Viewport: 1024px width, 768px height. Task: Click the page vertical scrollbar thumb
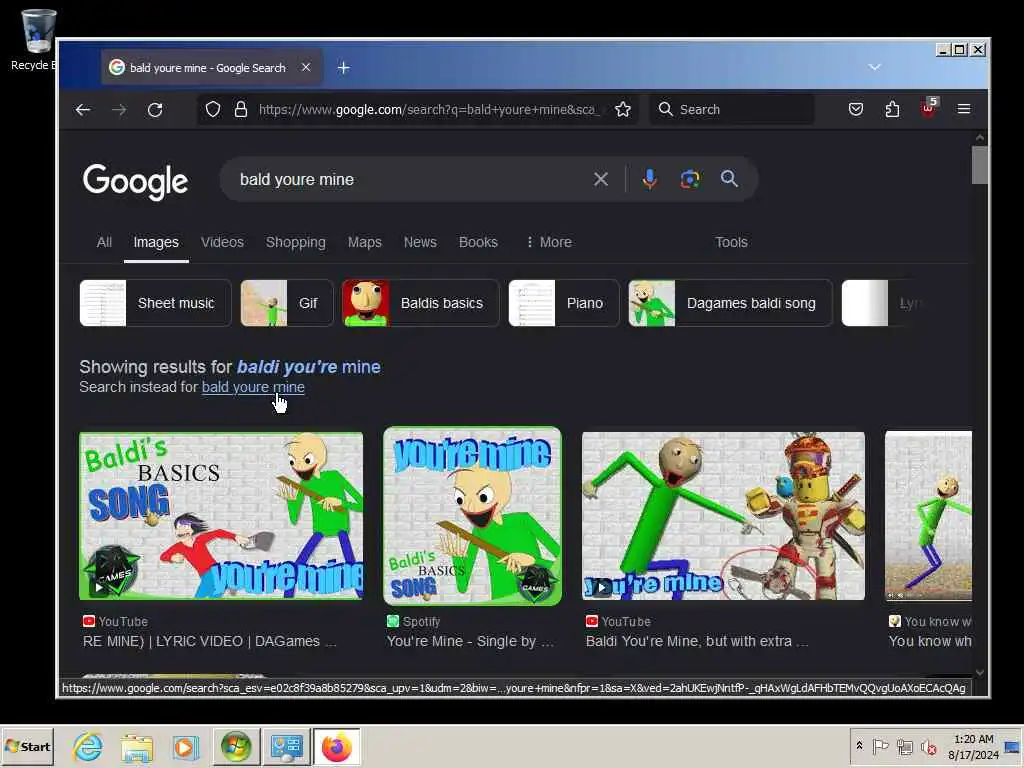pos(980,165)
